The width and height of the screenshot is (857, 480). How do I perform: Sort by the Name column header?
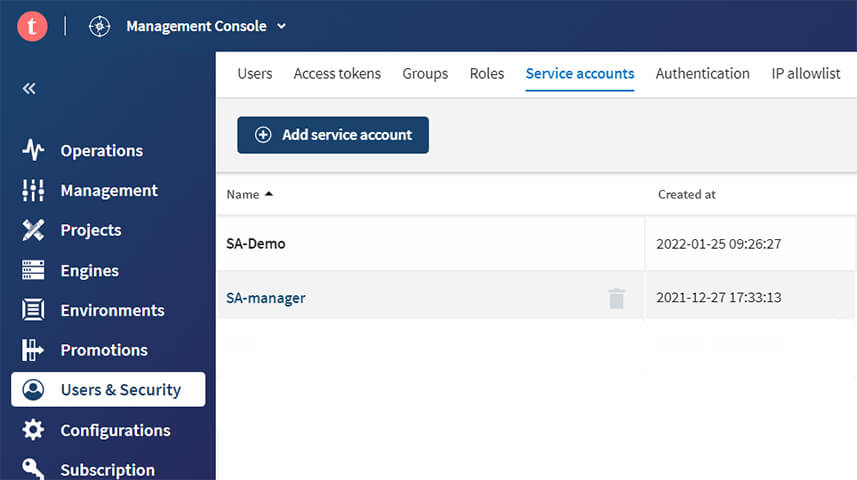pos(243,195)
